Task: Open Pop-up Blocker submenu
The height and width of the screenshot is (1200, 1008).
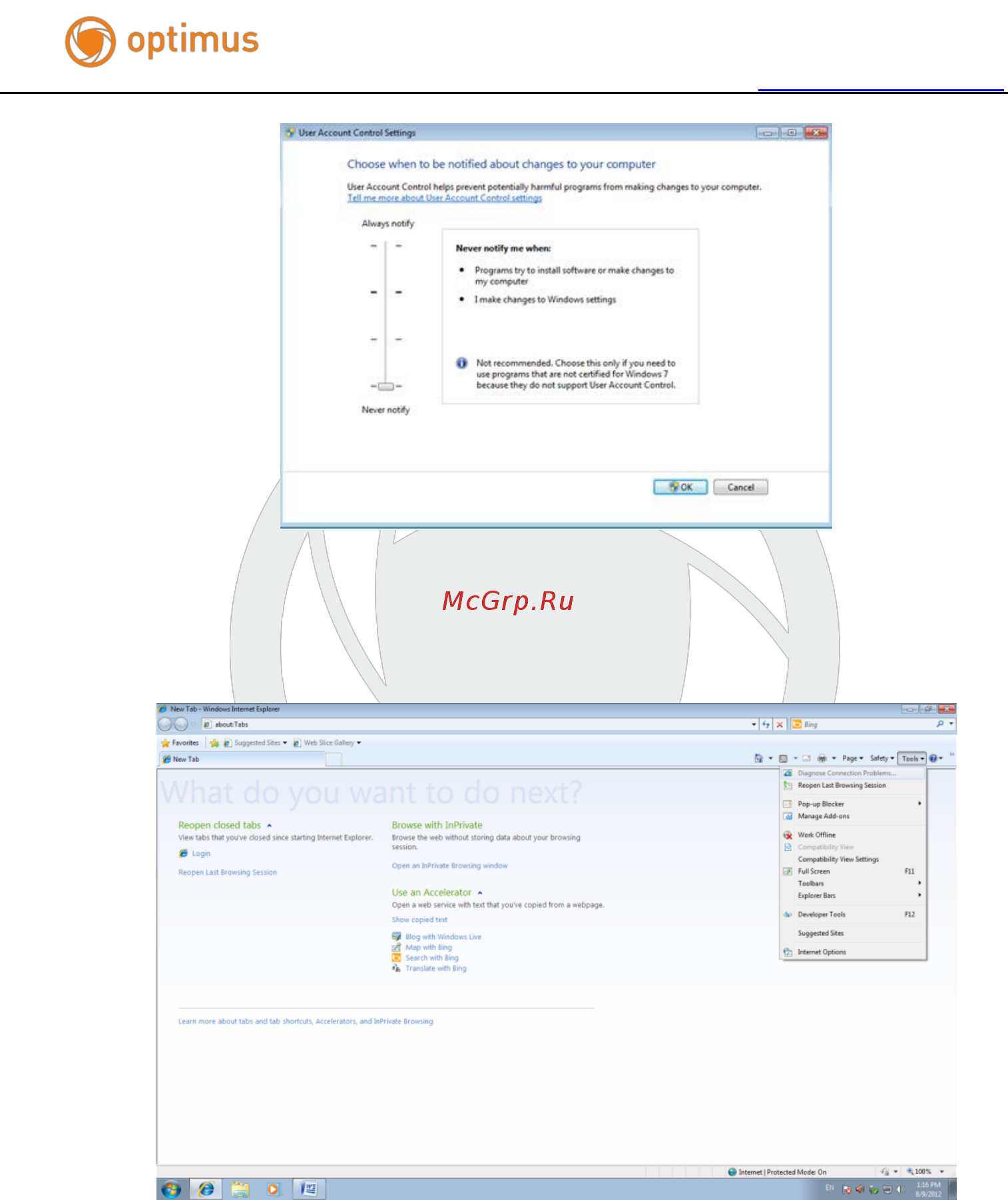Action: pos(854,804)
